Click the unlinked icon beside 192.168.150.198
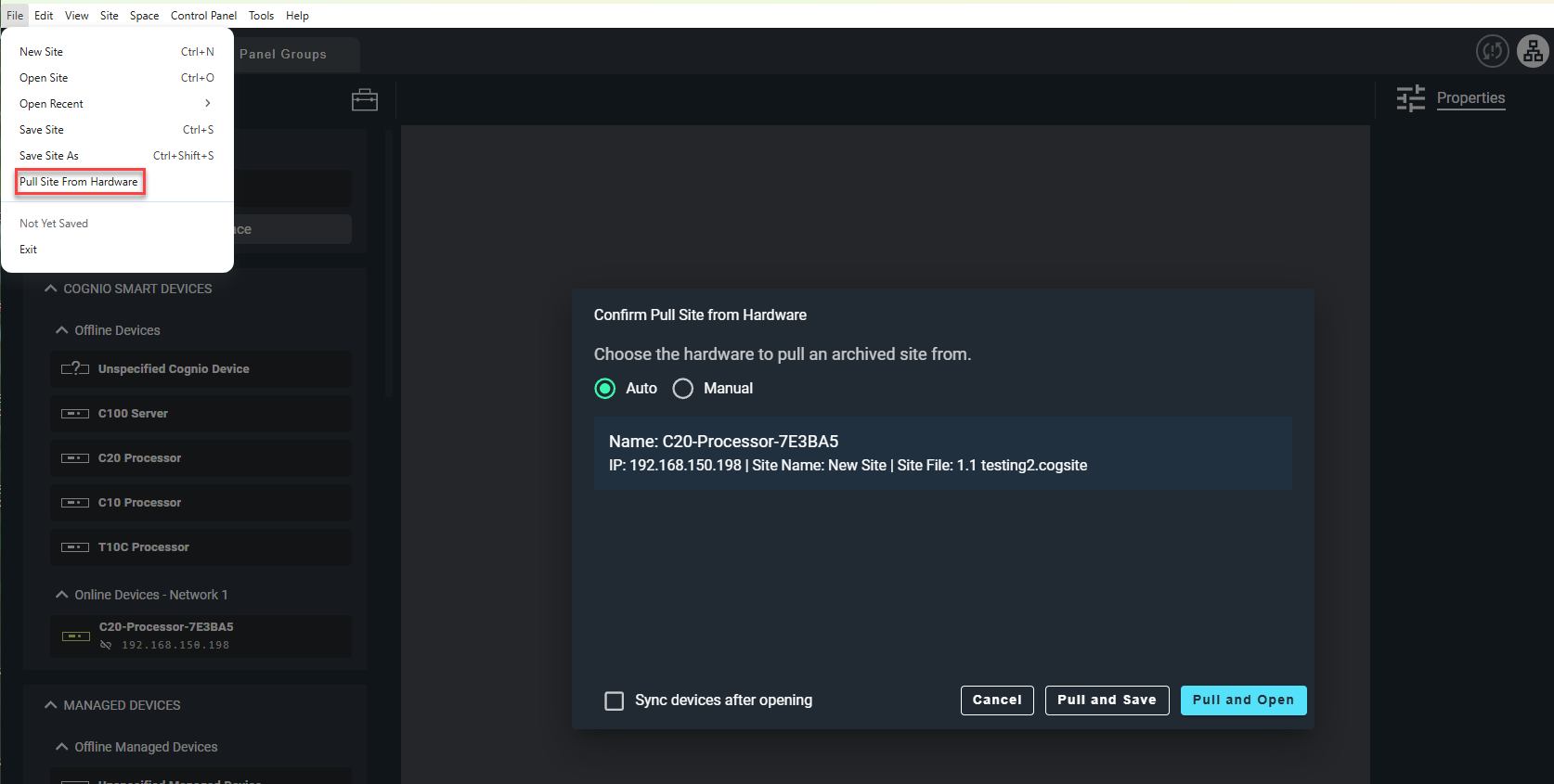 [106, 645]
